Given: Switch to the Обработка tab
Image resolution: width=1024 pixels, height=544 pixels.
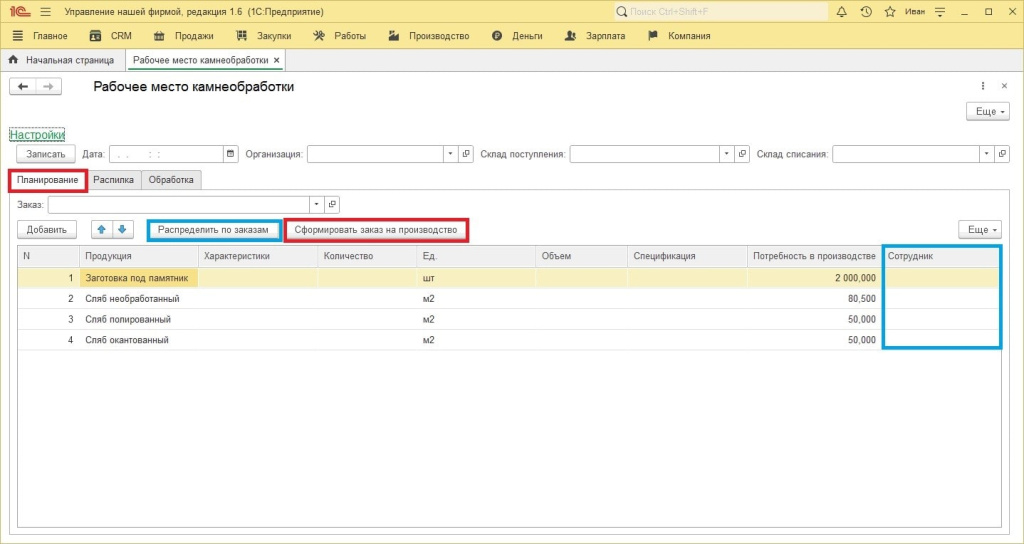Looking at the screenshot, I should [171, 180].
